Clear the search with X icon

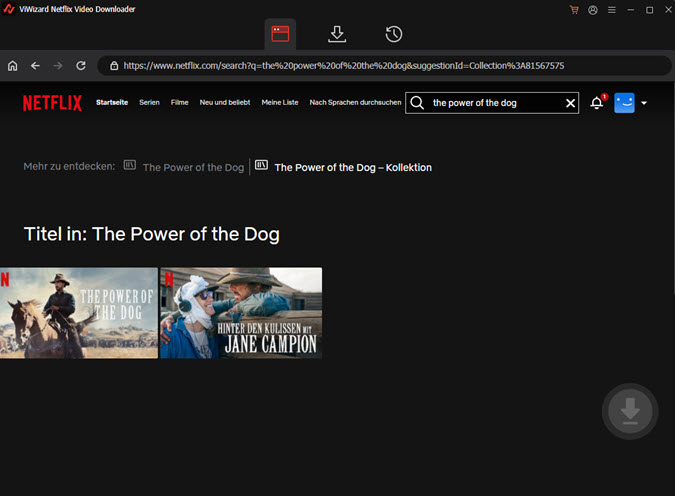pyautogui.click(x=570, y=103)
